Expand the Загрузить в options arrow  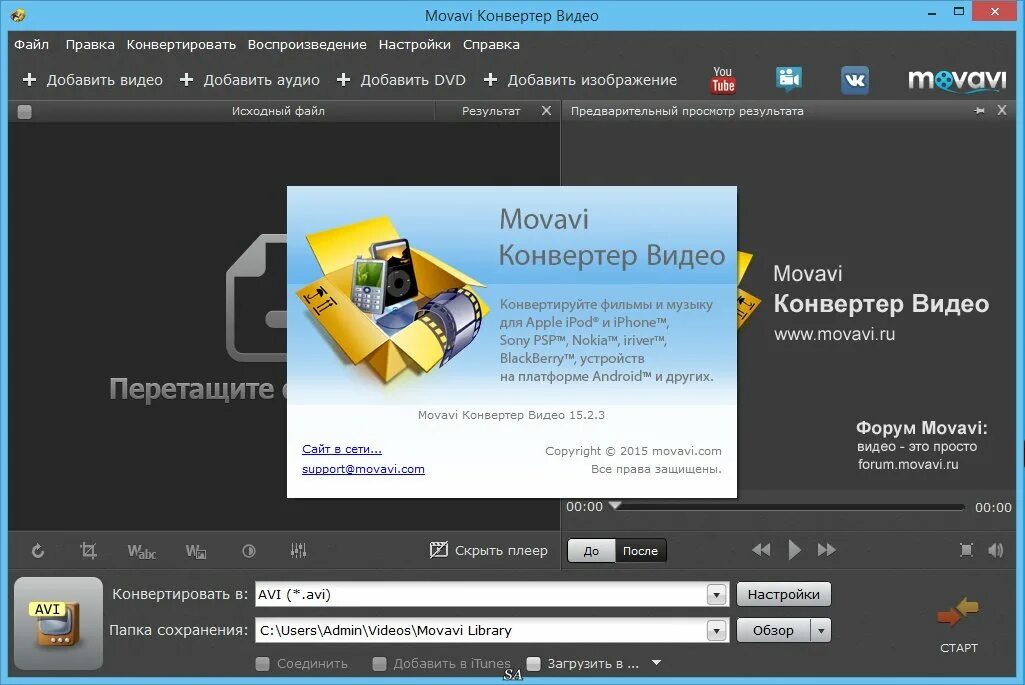click(656, 663)
